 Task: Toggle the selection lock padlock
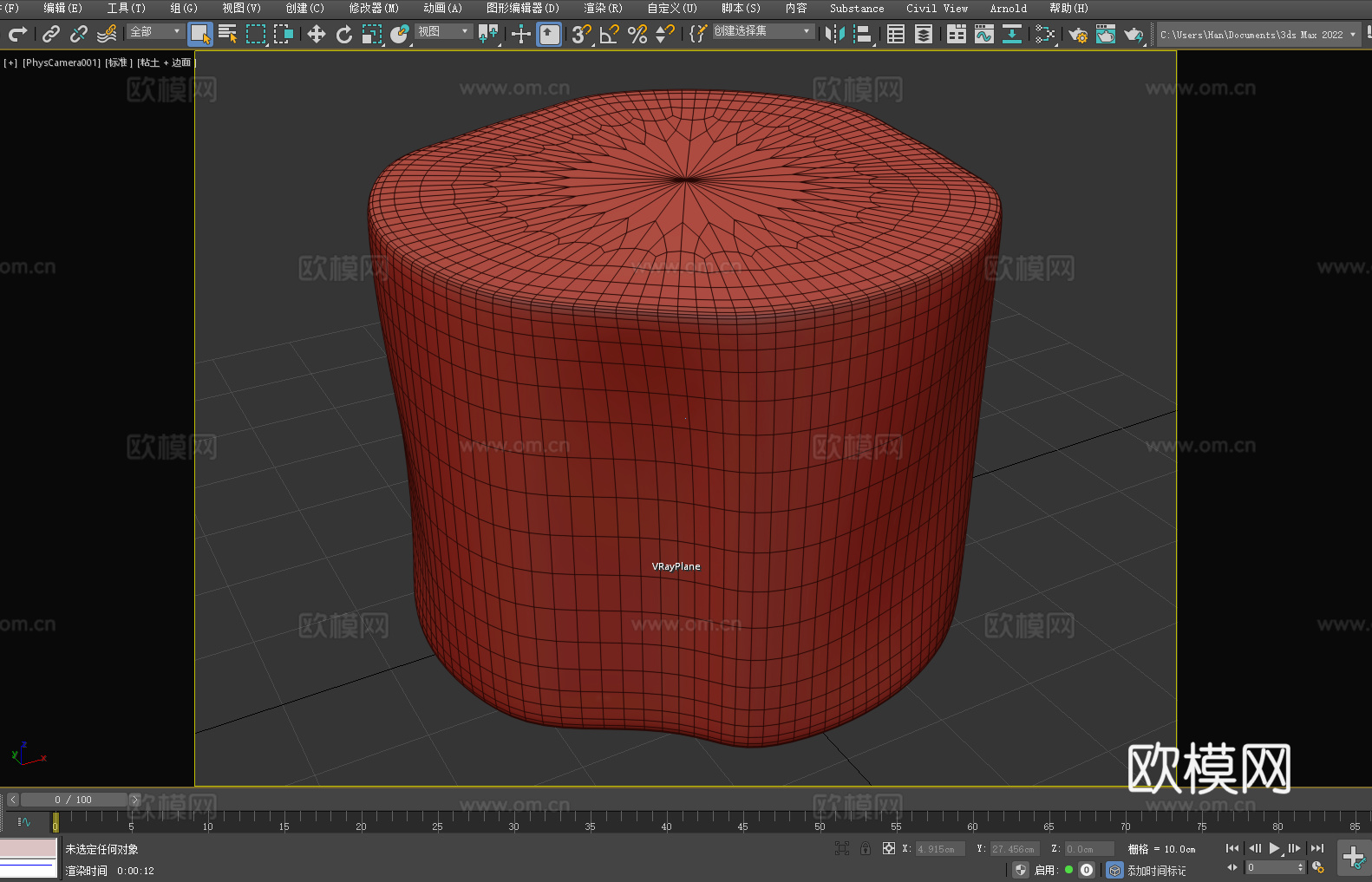865,849
